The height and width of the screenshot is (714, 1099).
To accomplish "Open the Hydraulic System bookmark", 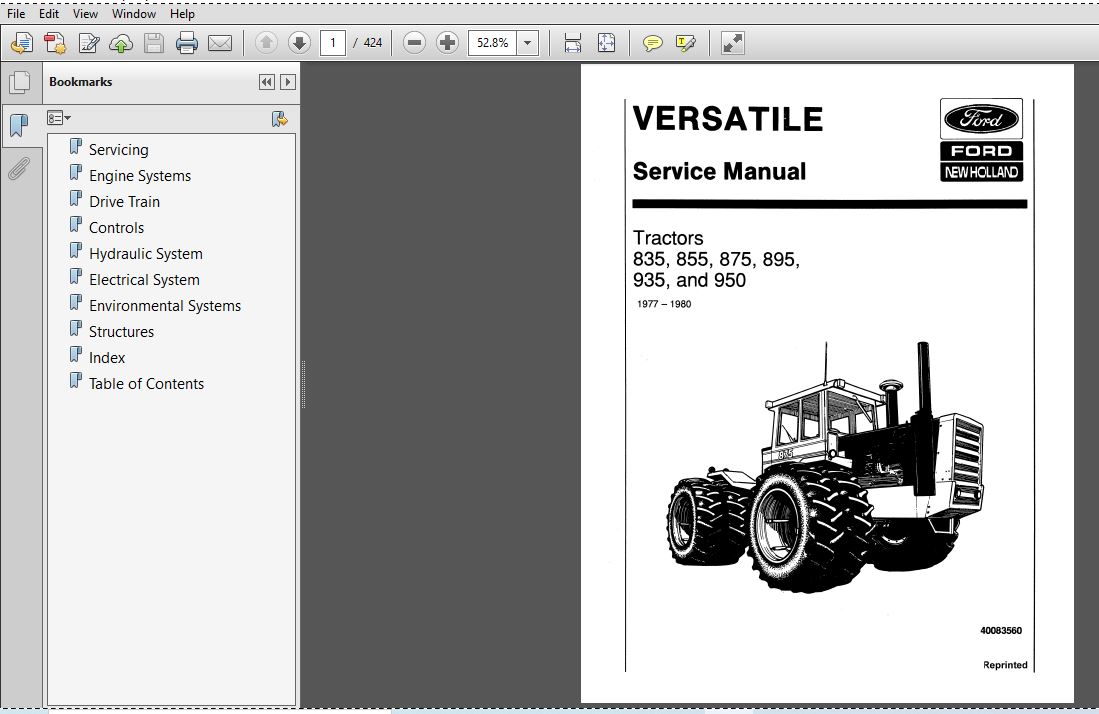I will click(x=146, y=253).
